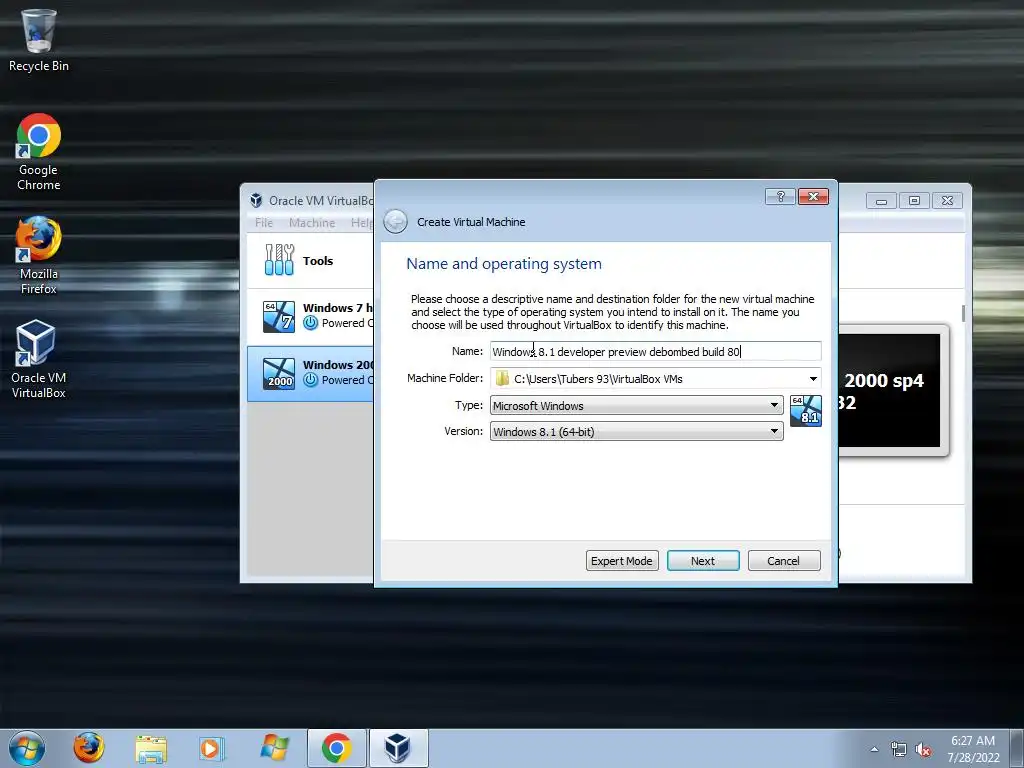Click the network tray icon
The height and width of the screenshot is (768, 1024).
click(x=899, y=750)
